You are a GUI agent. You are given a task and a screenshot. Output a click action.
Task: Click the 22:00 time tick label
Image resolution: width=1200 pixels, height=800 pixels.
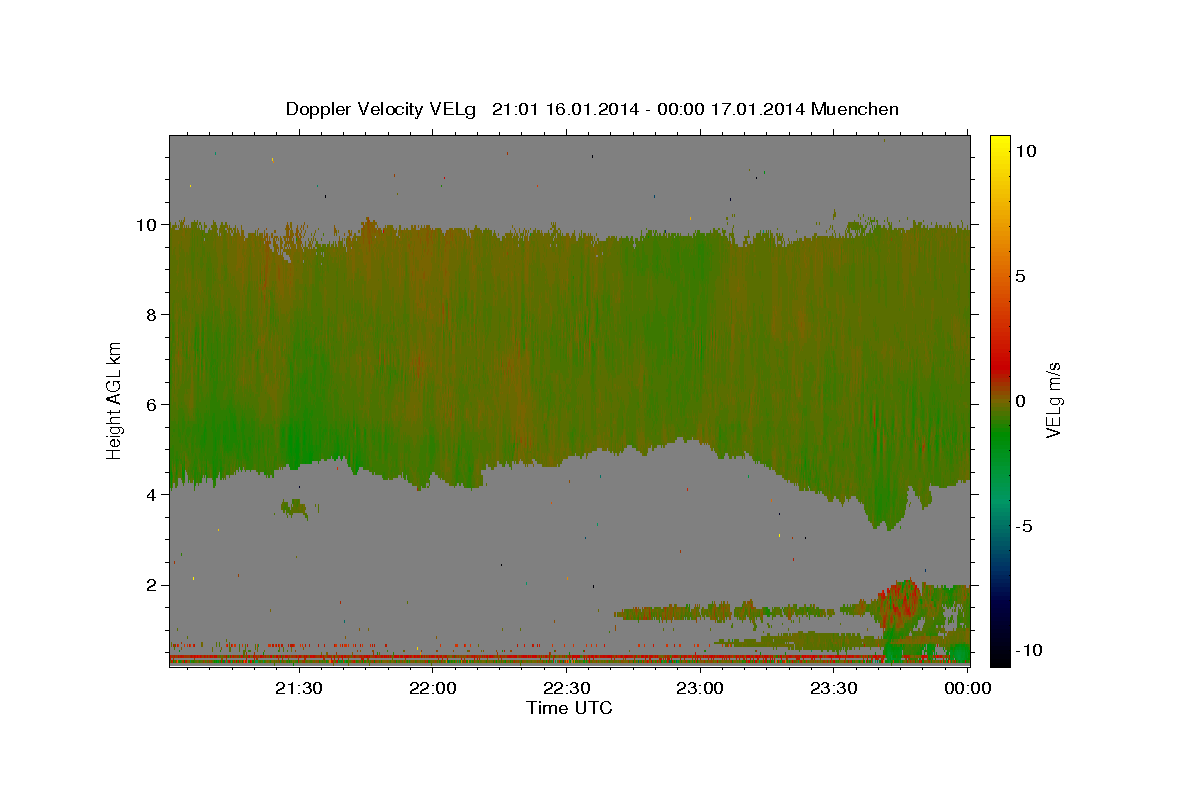[433, 688]
